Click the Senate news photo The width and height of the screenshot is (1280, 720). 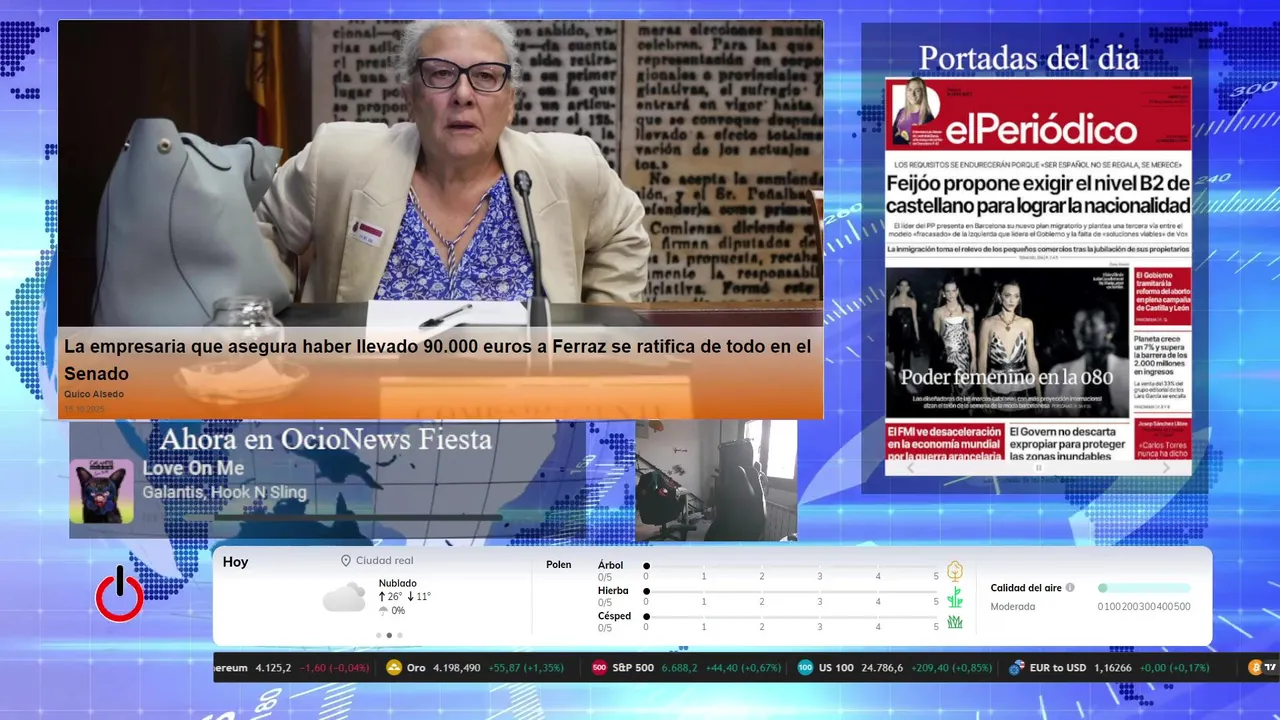[x=440, y=173]
